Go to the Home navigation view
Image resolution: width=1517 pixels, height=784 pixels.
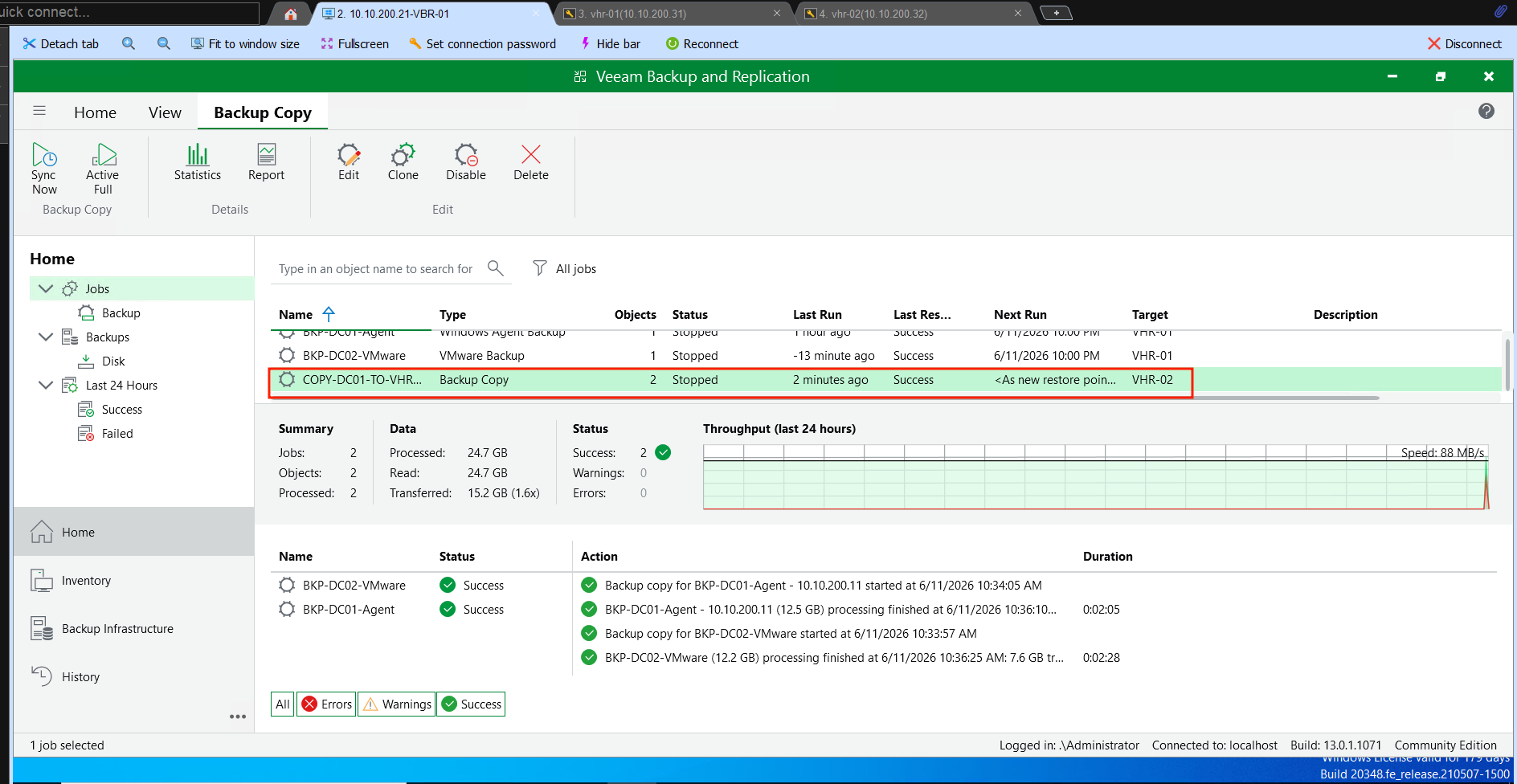point(133,532)
